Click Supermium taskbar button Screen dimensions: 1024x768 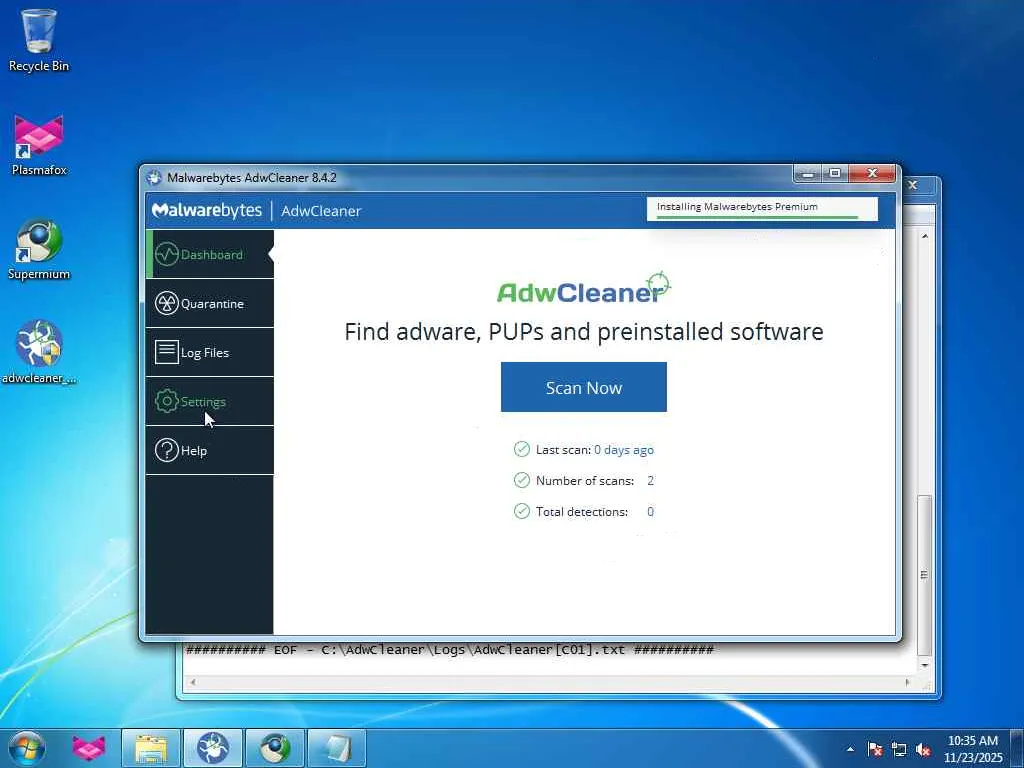point(275,748)
